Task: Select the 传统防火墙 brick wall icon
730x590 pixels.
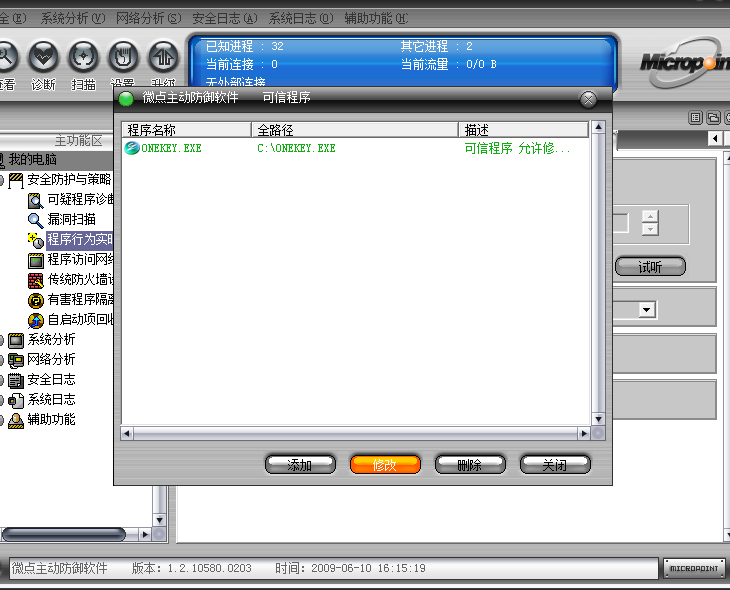Action: (36, 280)
